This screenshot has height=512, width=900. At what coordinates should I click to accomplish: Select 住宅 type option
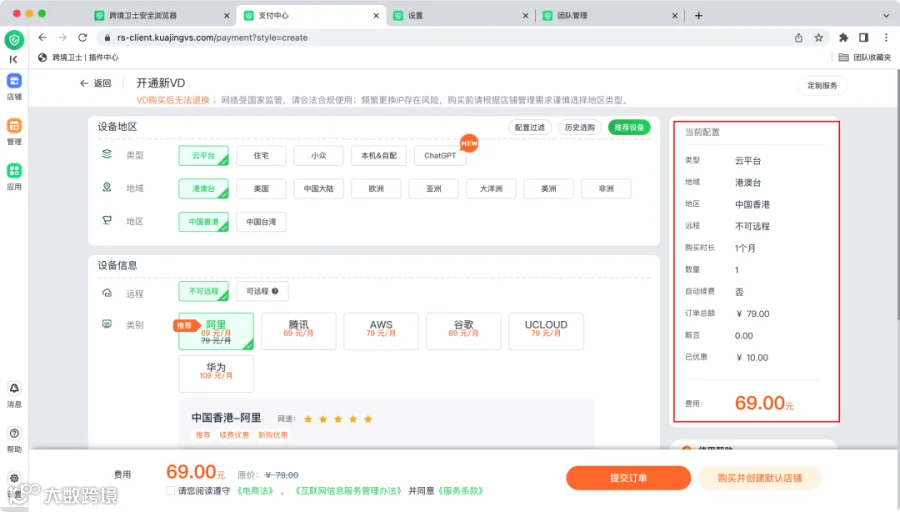[261, 156]
